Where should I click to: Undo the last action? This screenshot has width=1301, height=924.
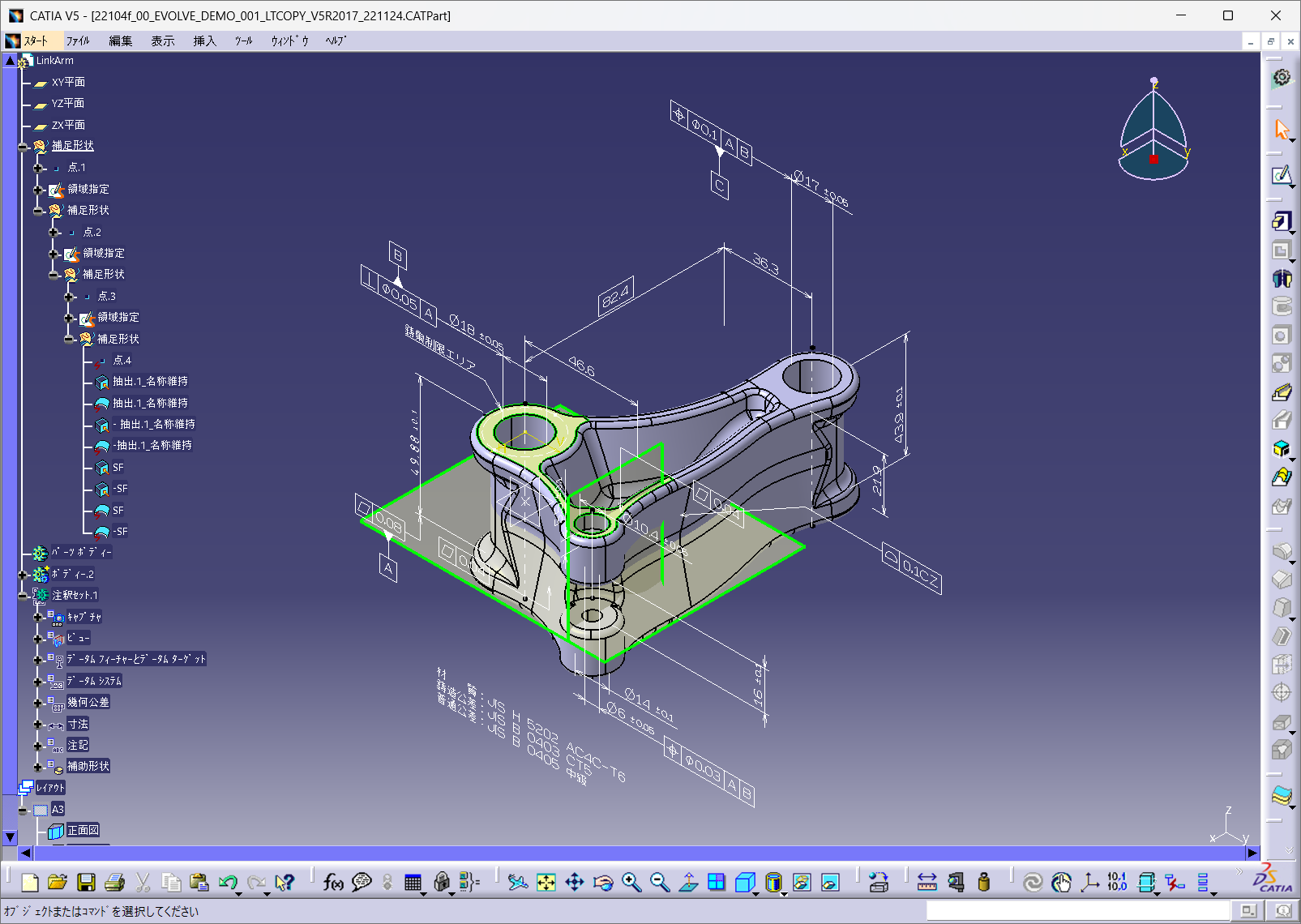(228, 882)
